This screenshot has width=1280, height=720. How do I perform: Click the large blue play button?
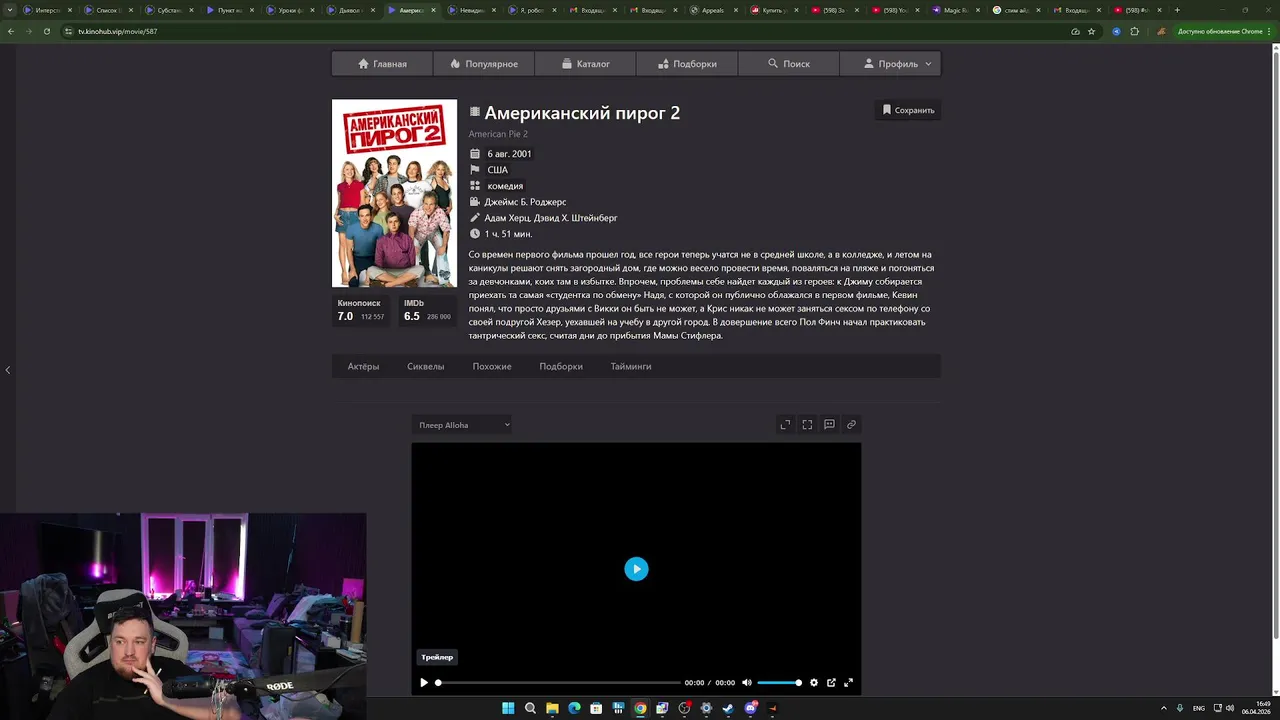[x=636, y=569]
